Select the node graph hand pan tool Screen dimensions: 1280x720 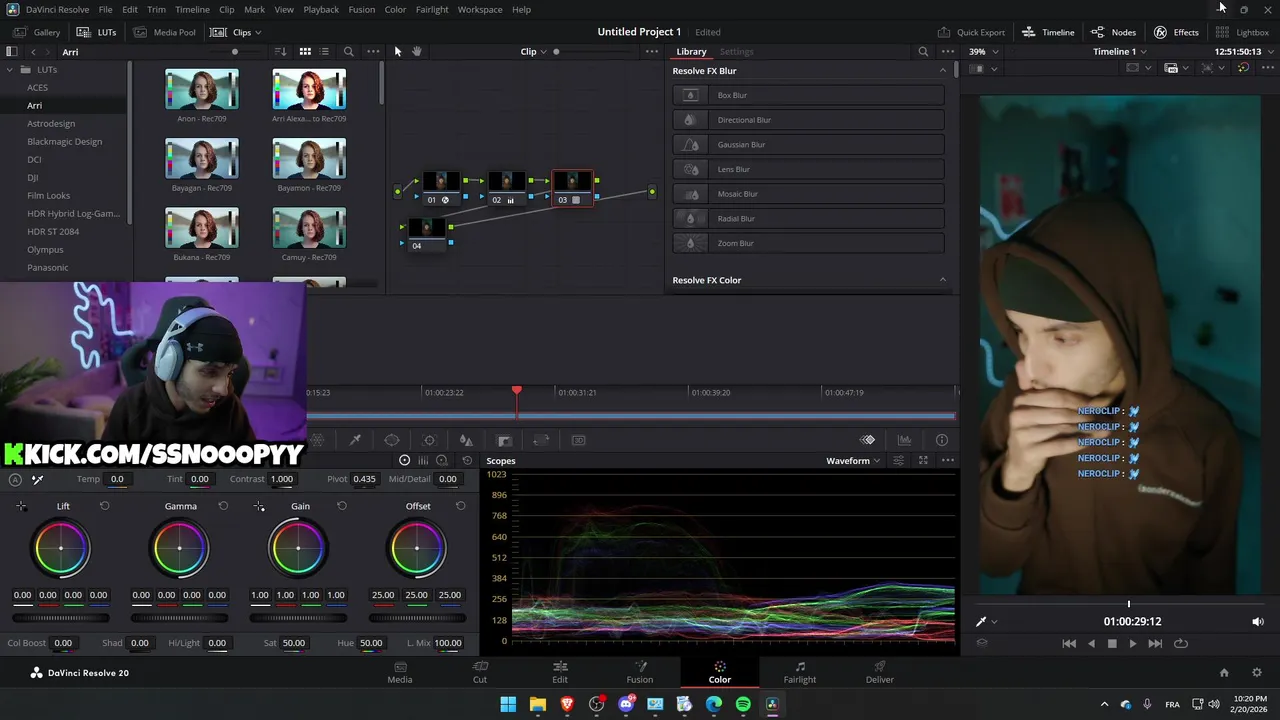point(417,51)
